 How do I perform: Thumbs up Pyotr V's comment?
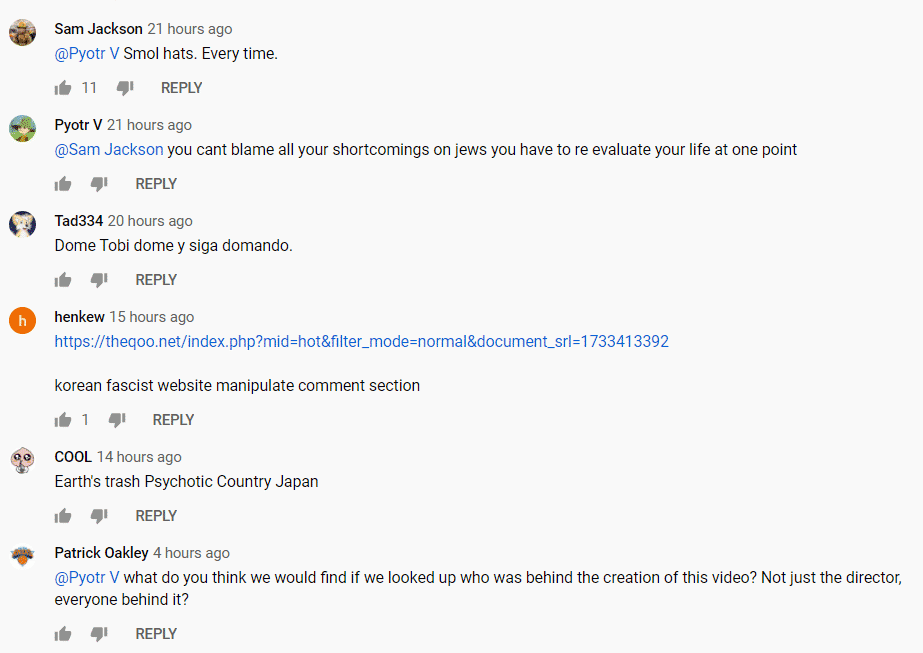63,184
